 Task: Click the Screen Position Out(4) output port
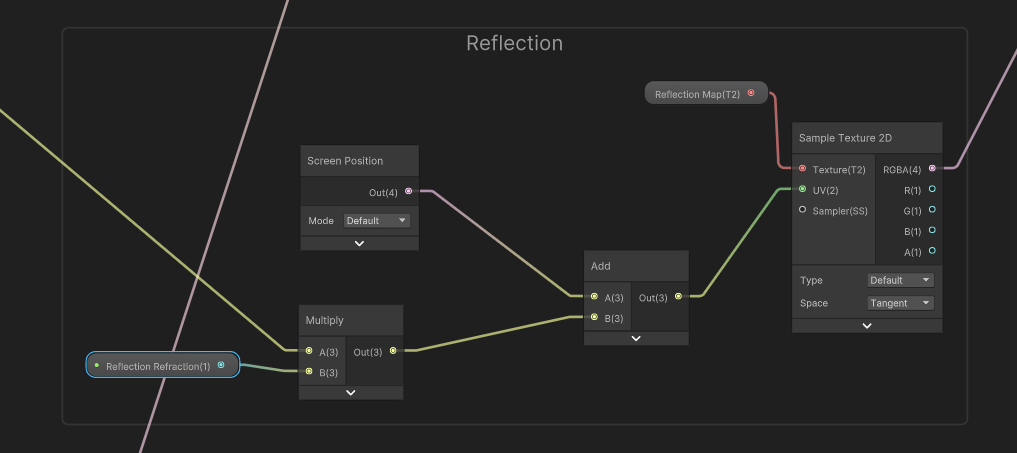point(408,191)
